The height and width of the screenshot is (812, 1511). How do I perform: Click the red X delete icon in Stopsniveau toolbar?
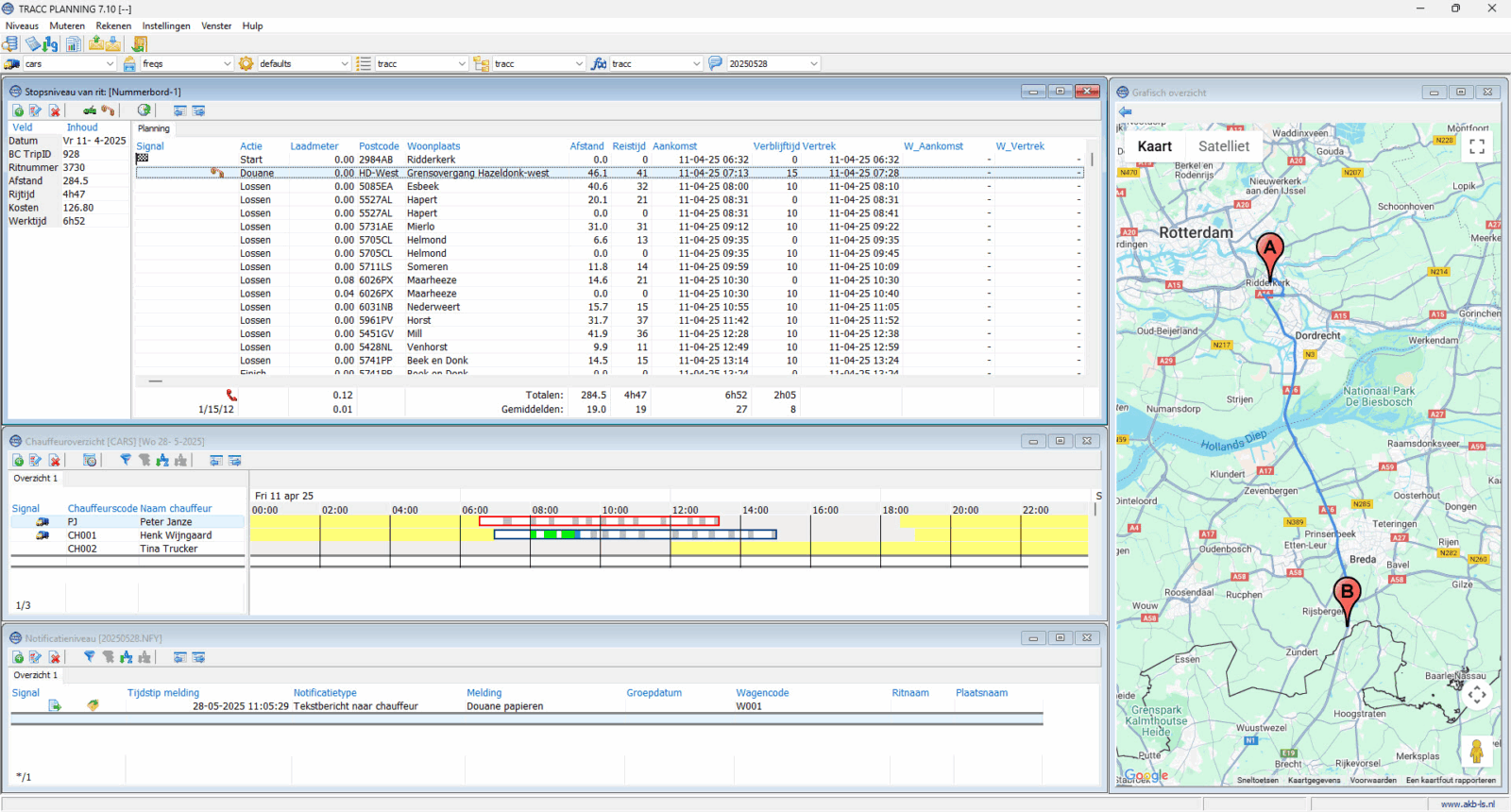(55, 110)
